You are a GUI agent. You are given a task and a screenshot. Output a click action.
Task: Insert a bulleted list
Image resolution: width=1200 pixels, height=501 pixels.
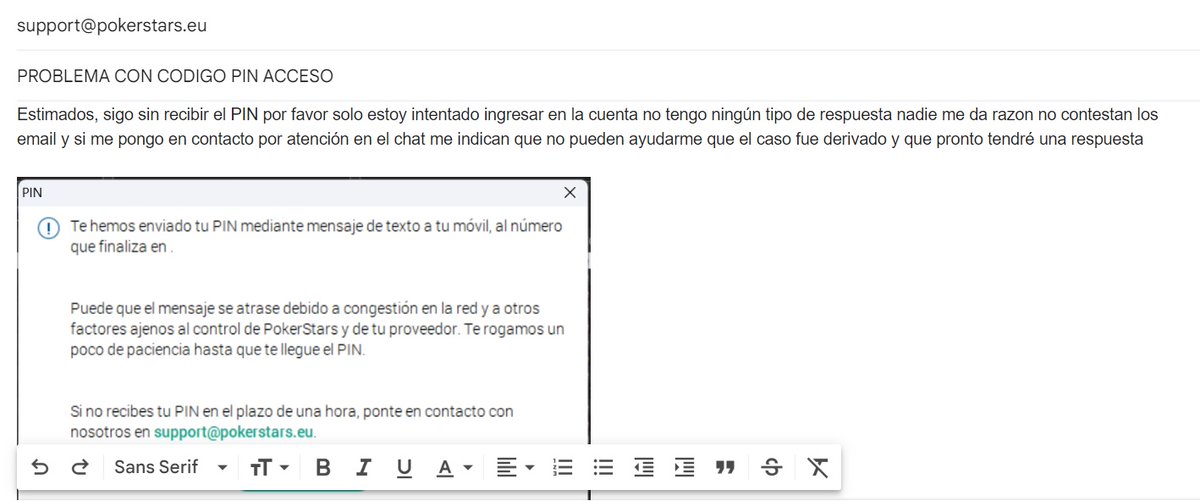[602, 467]
